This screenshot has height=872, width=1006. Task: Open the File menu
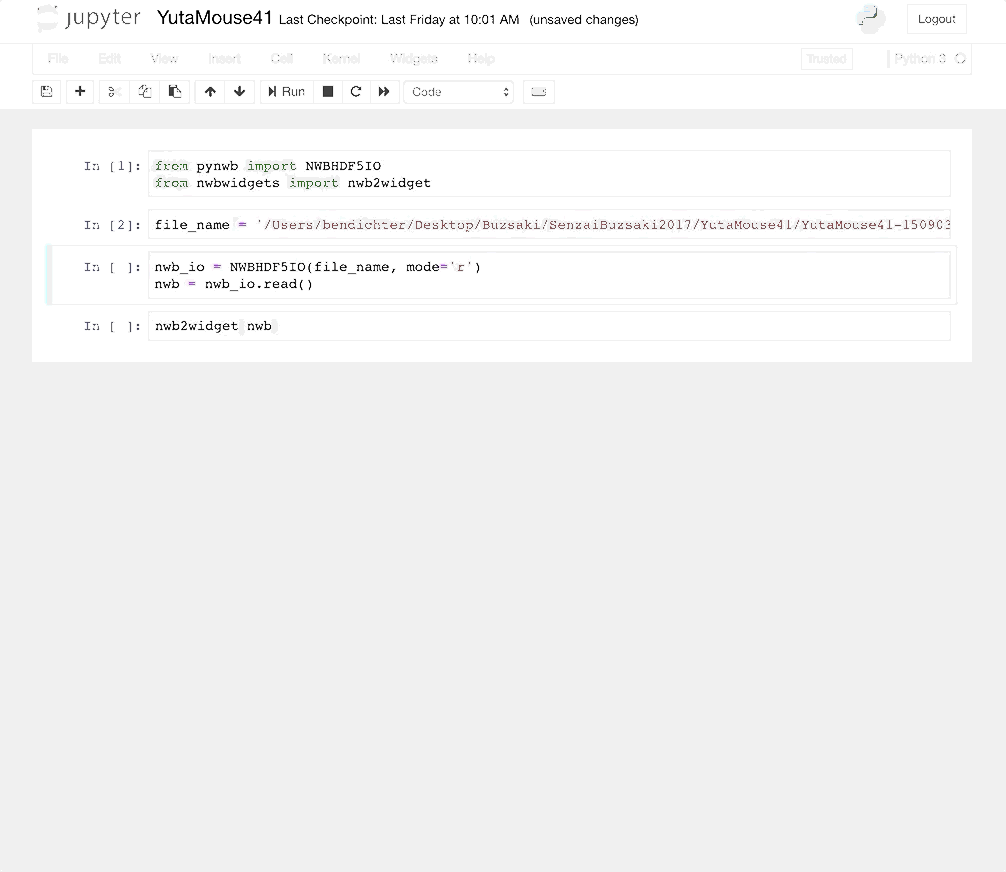pos(57,58)
